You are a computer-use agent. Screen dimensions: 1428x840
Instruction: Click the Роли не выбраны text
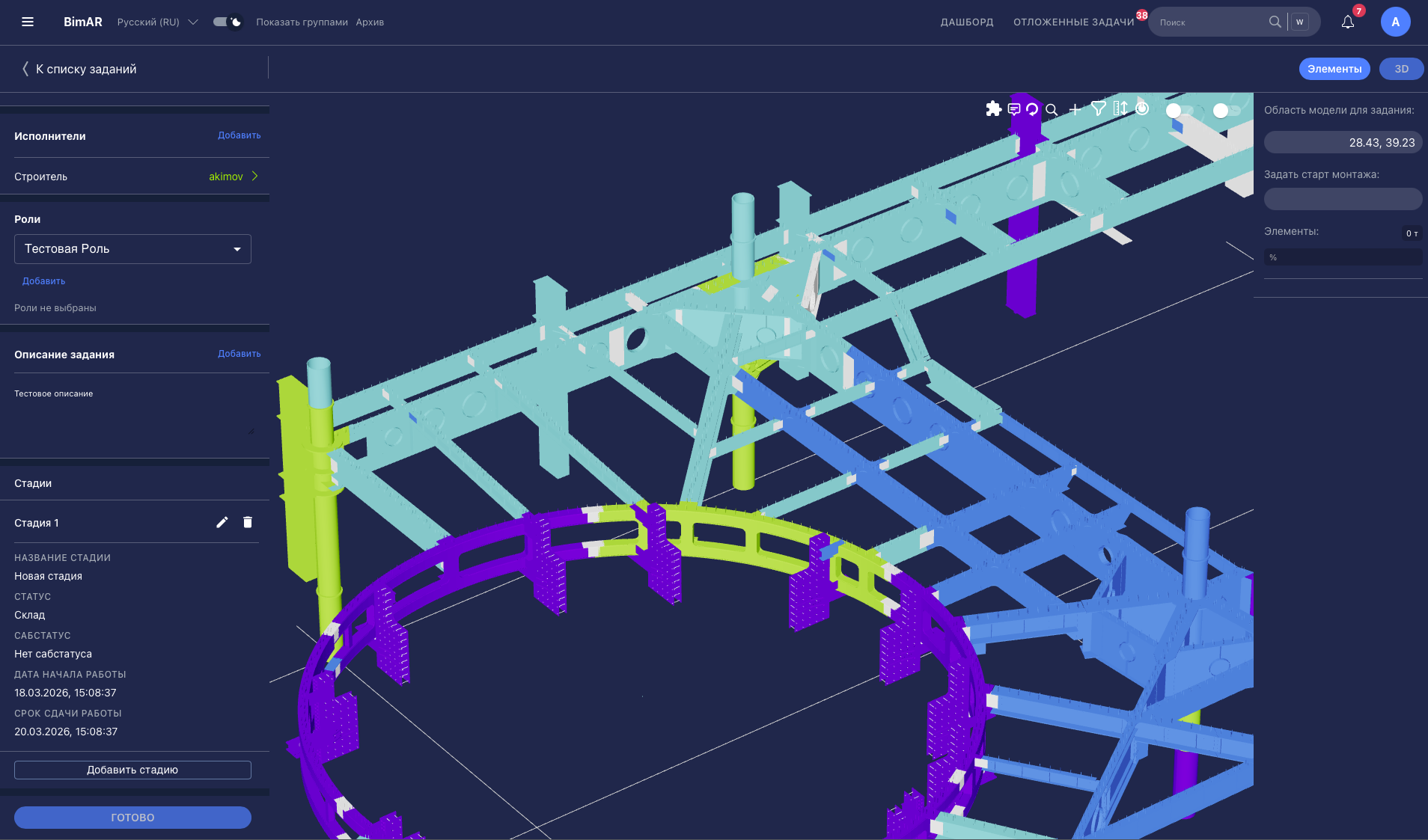tap(55, 308)
